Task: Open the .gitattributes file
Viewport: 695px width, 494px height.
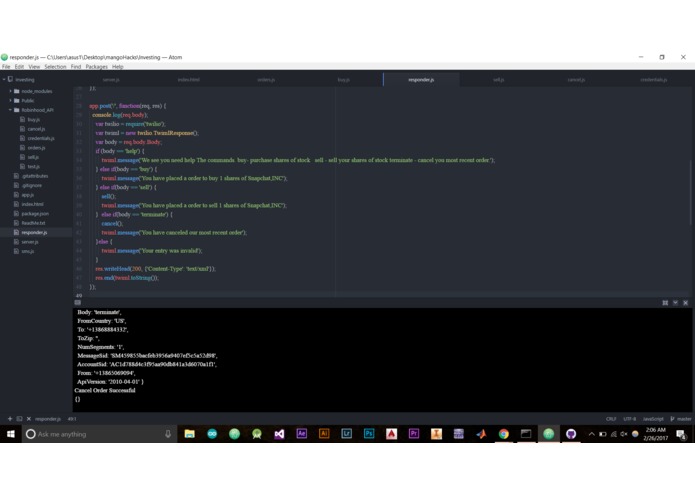Action: (35, 176)
